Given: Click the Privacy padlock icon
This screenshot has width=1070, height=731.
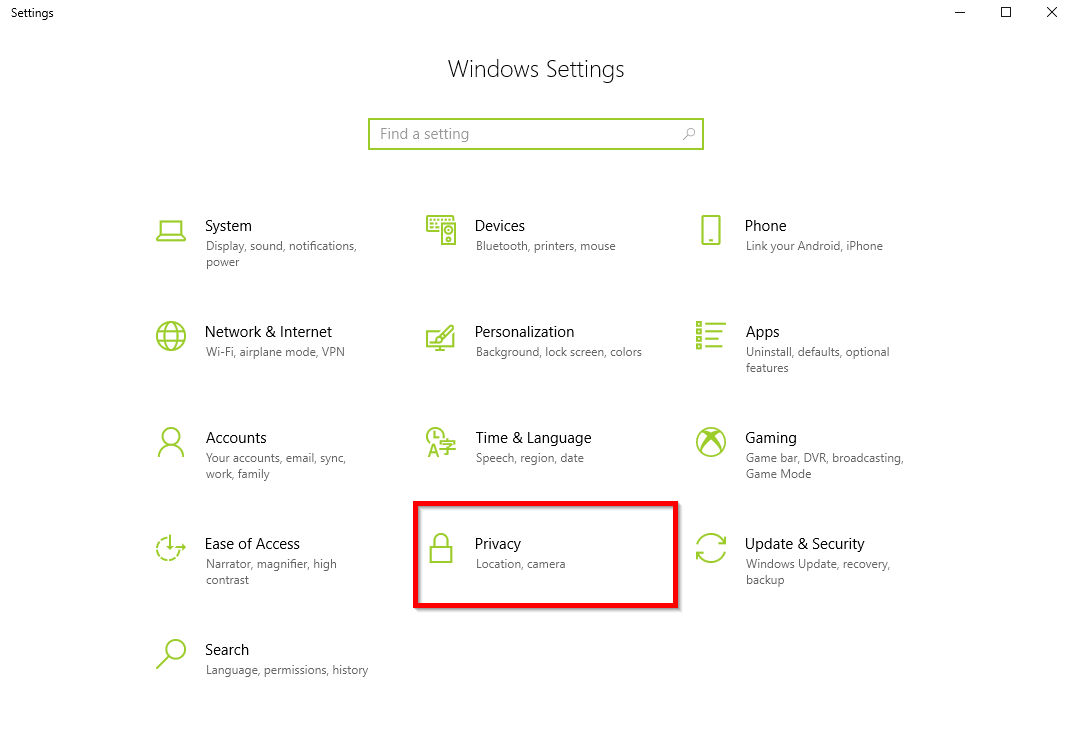Looking at the screenshot, I should point(441,548).
